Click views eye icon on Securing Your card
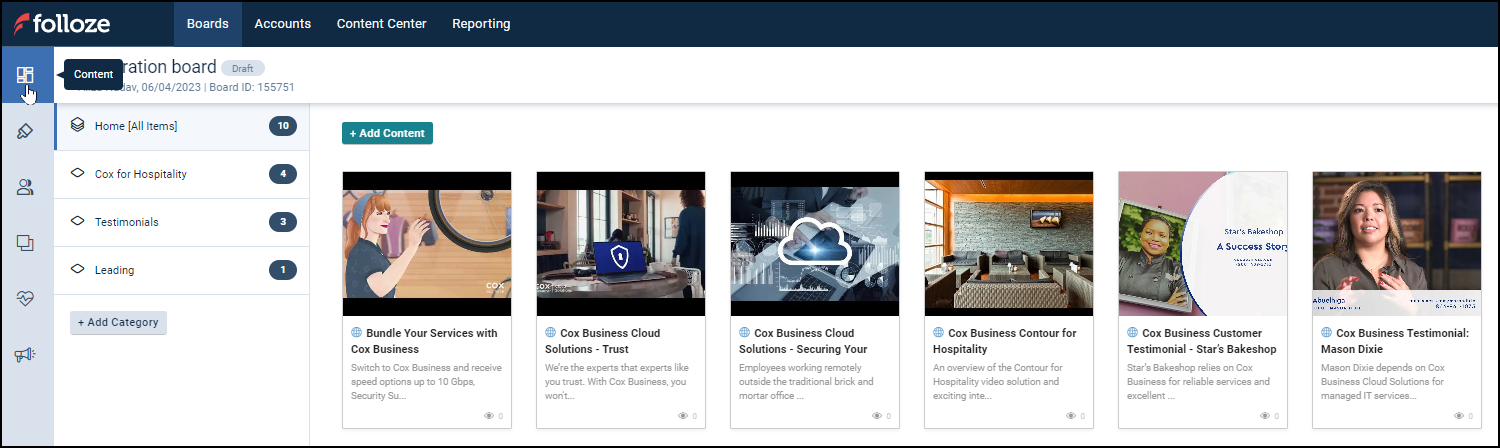Viewport: 1500px width, 448px height. pyautogui.click(x=877, y=416)
